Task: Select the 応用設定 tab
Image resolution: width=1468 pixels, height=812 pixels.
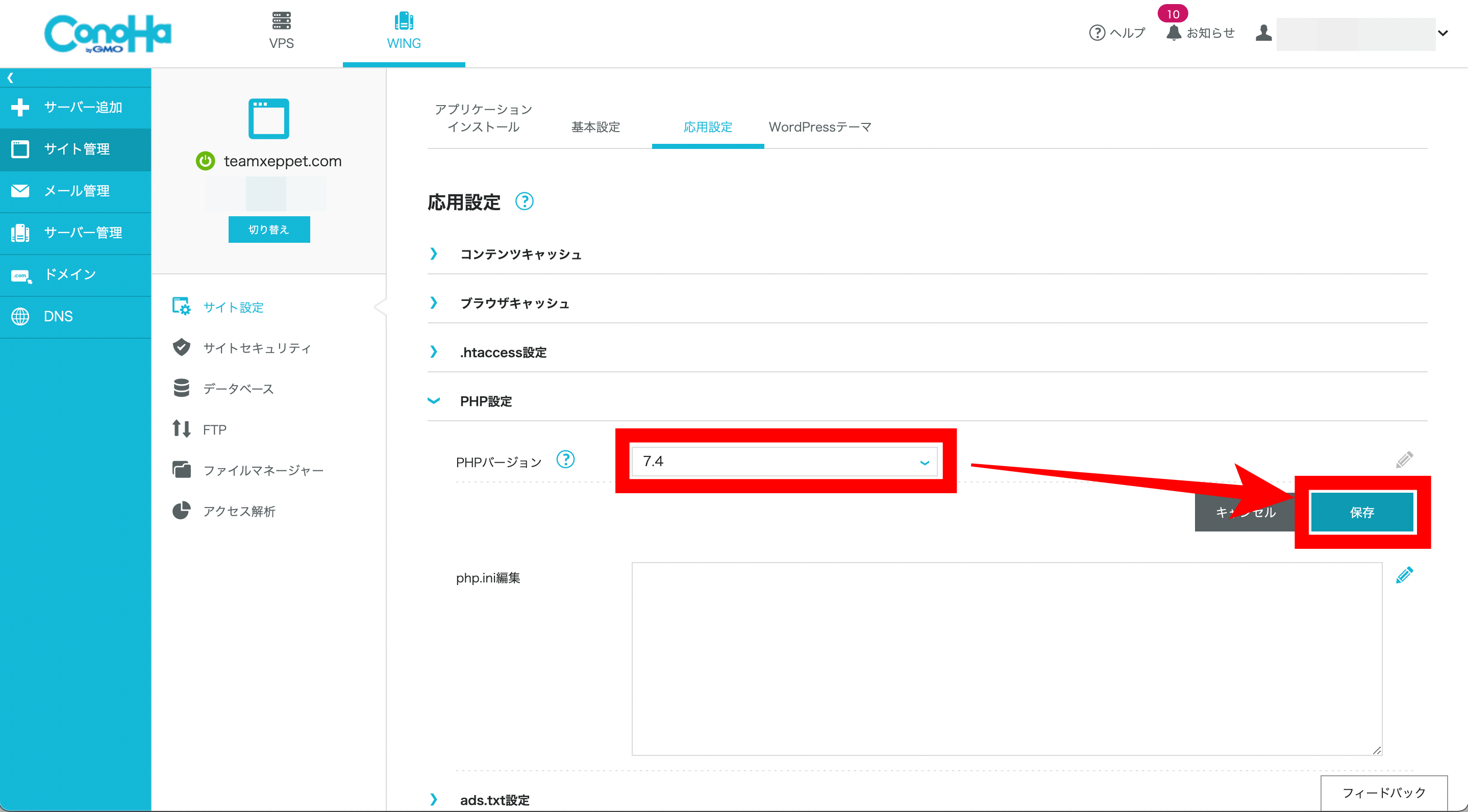Action: [x=707, y=126]
